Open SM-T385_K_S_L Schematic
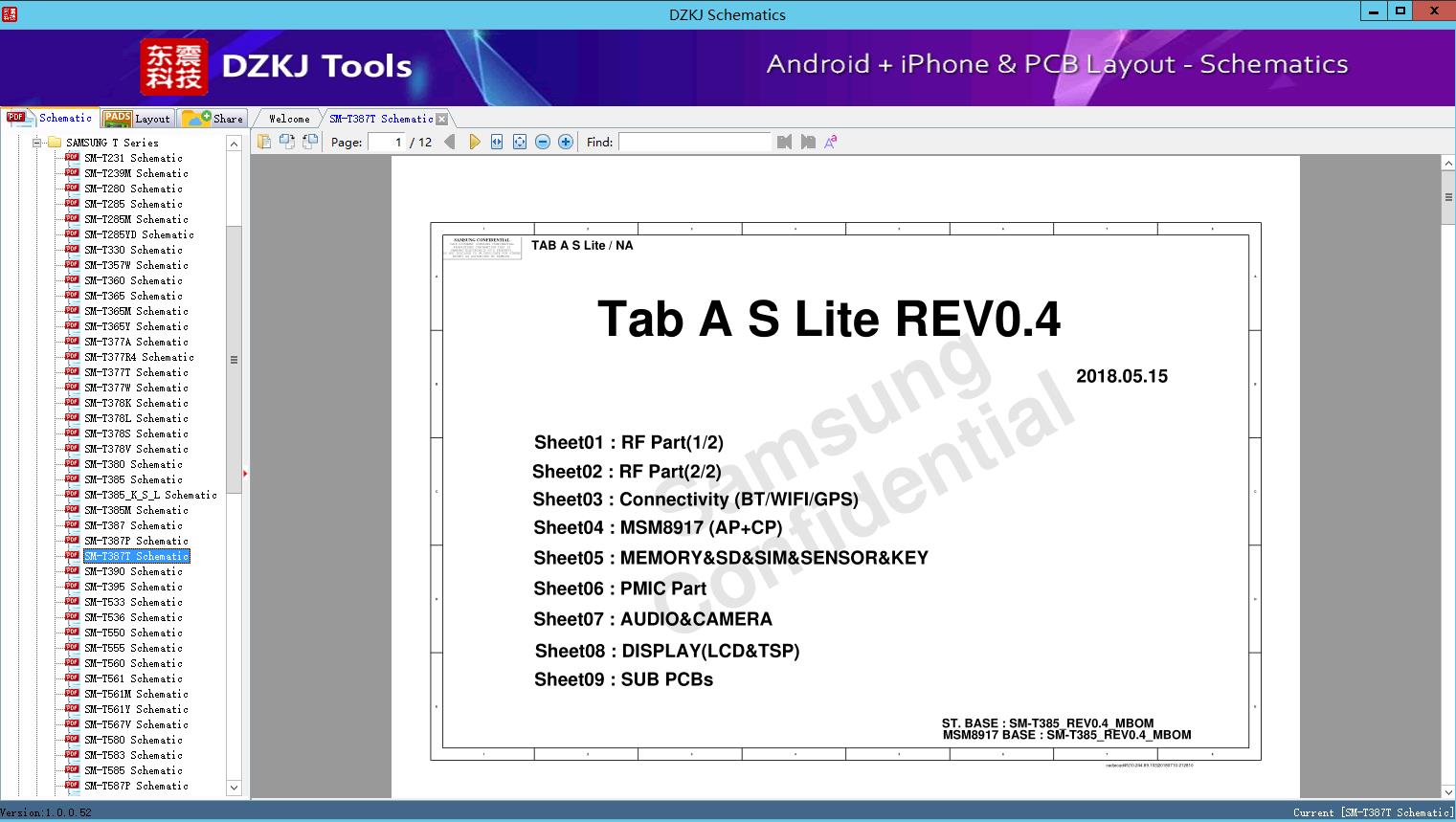The width and height of the screenshot is (1456, 822). coord(150,495)
